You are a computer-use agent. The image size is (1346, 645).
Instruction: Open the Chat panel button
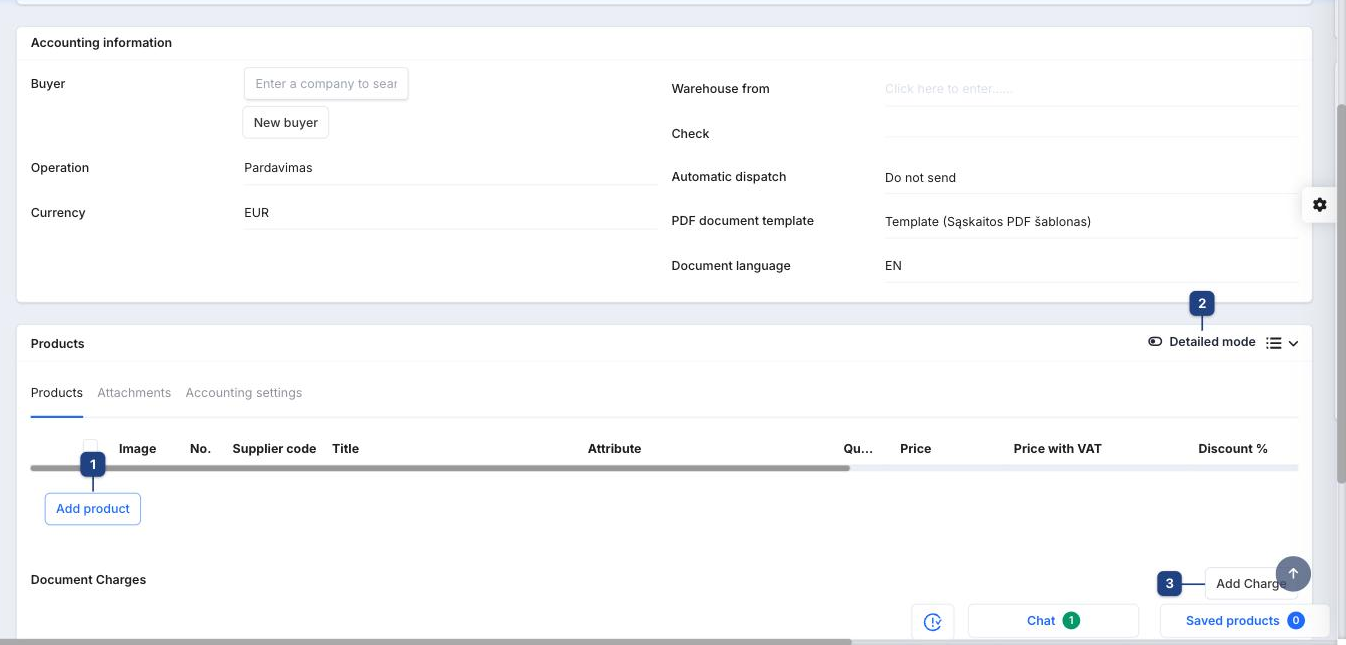pyautogui.click(x=1053, y=621)
